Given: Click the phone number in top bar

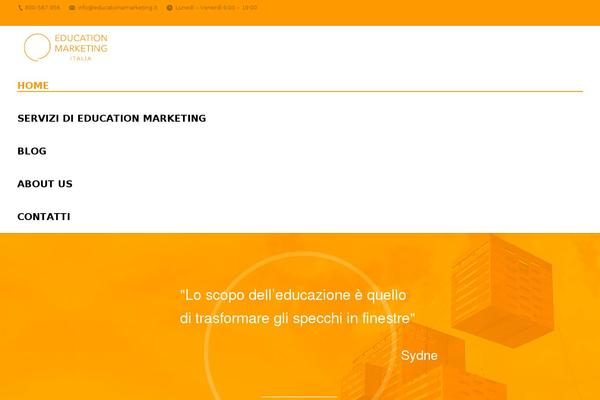Looking at the screenshot, I should pyautogui.click(x=42, y=8).
